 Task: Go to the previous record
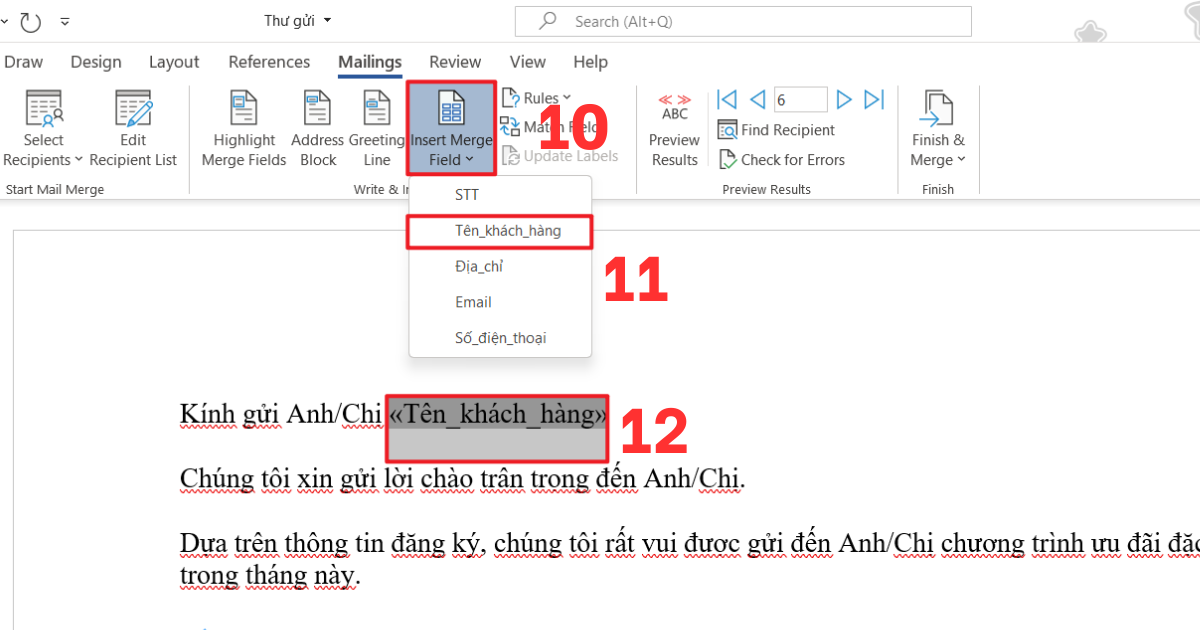click(757, 99)
